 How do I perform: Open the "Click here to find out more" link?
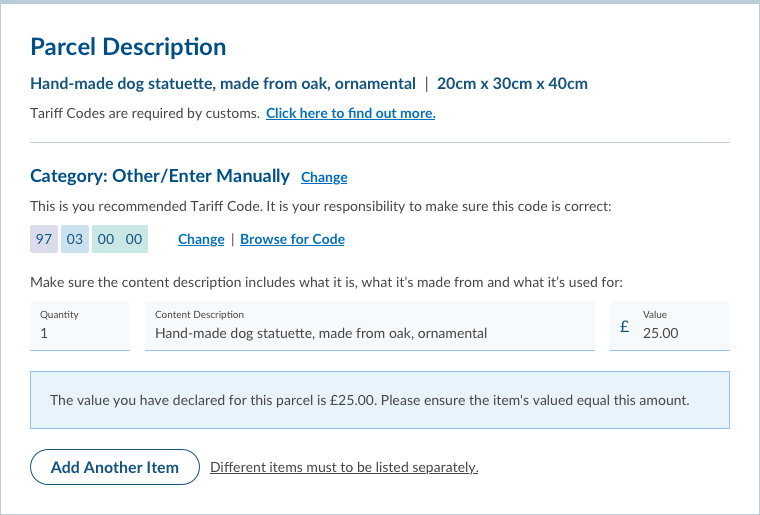click(x=350, y=113)
